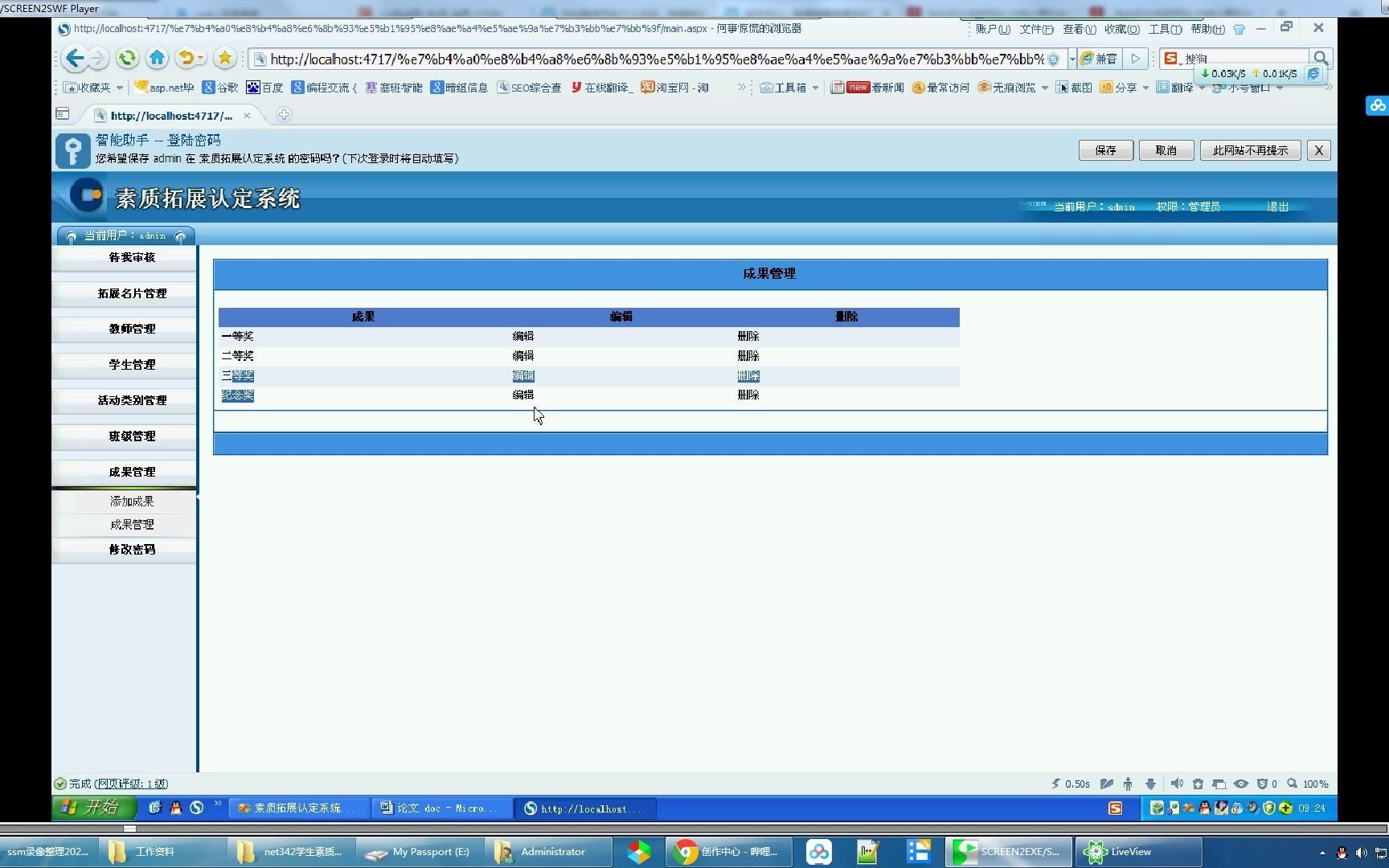This screenshot has height=868, width=1389.
Task: Open the 收藏(O) menu
Action: tap(1121, 29)
